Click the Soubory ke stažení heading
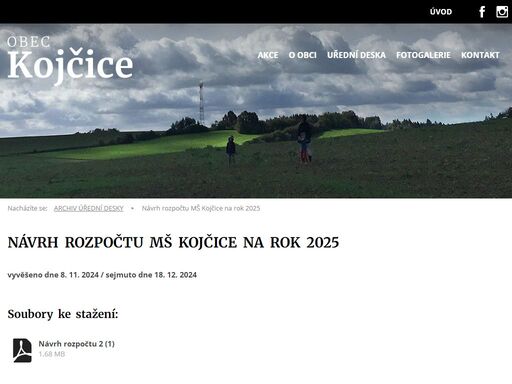Viewport: 512px width, 384px height. 63,314
